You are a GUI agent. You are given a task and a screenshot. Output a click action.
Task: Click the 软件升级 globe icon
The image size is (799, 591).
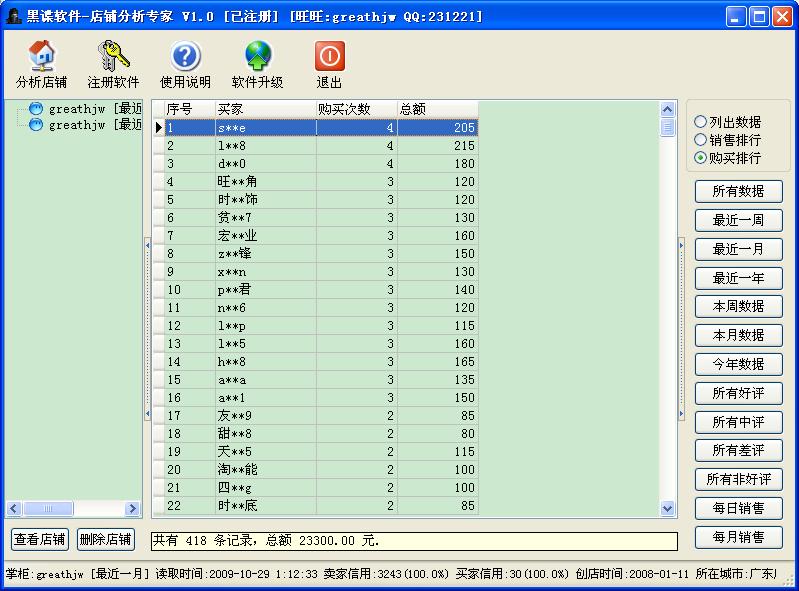(258, 56)
